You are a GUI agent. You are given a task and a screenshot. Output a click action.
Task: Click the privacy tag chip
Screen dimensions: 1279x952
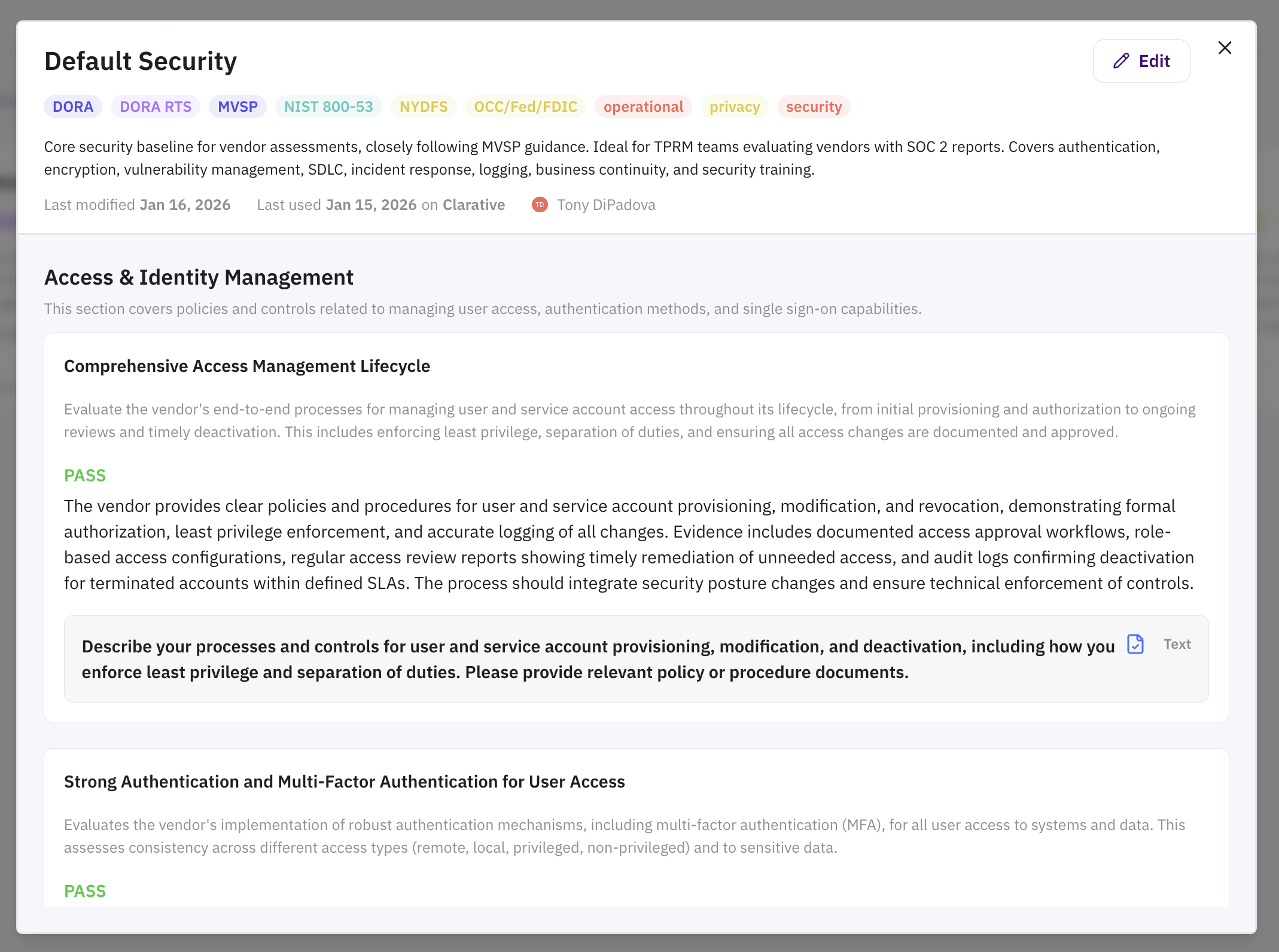coord(735,107)
